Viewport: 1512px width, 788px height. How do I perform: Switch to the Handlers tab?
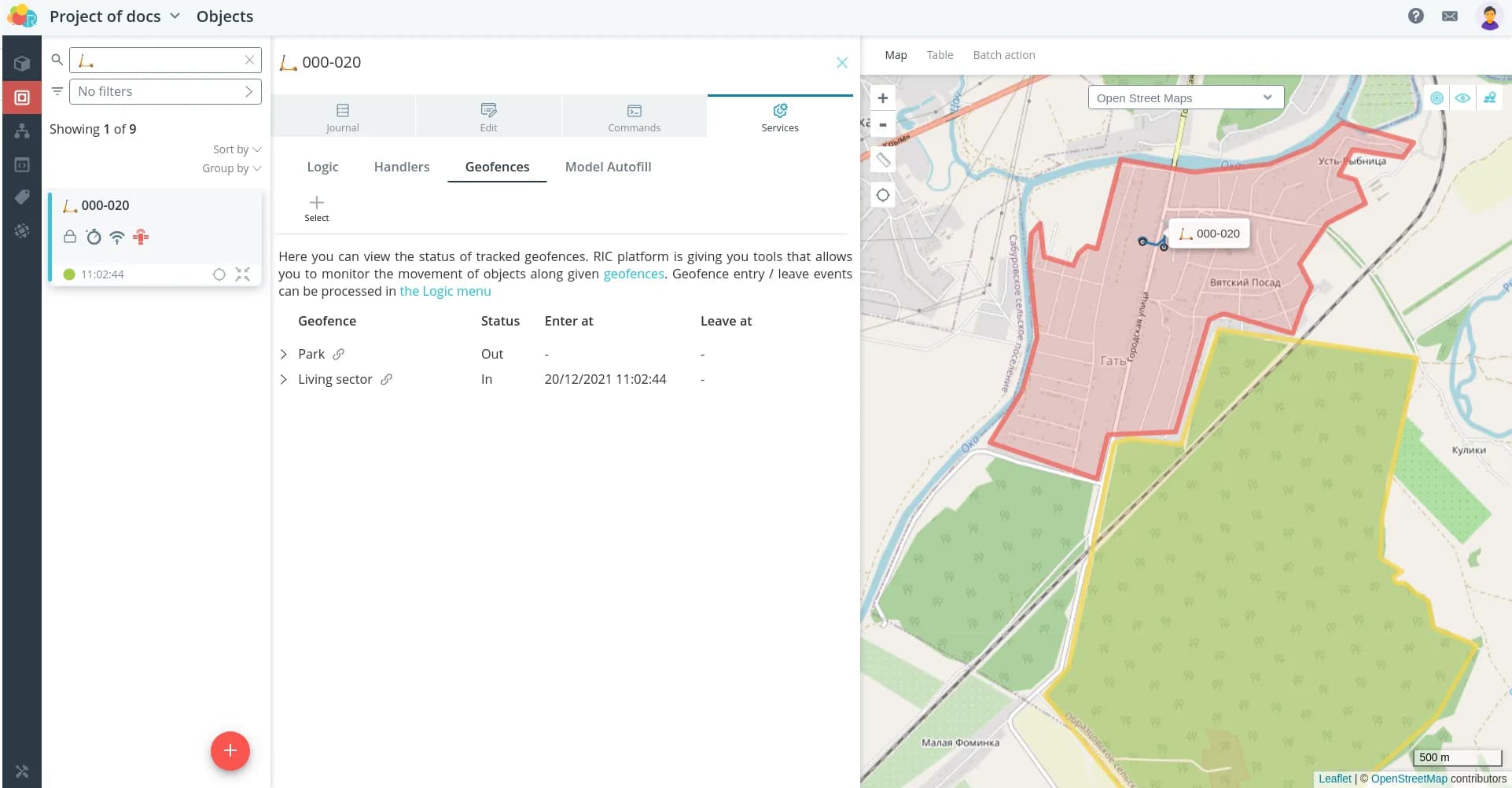401,167
